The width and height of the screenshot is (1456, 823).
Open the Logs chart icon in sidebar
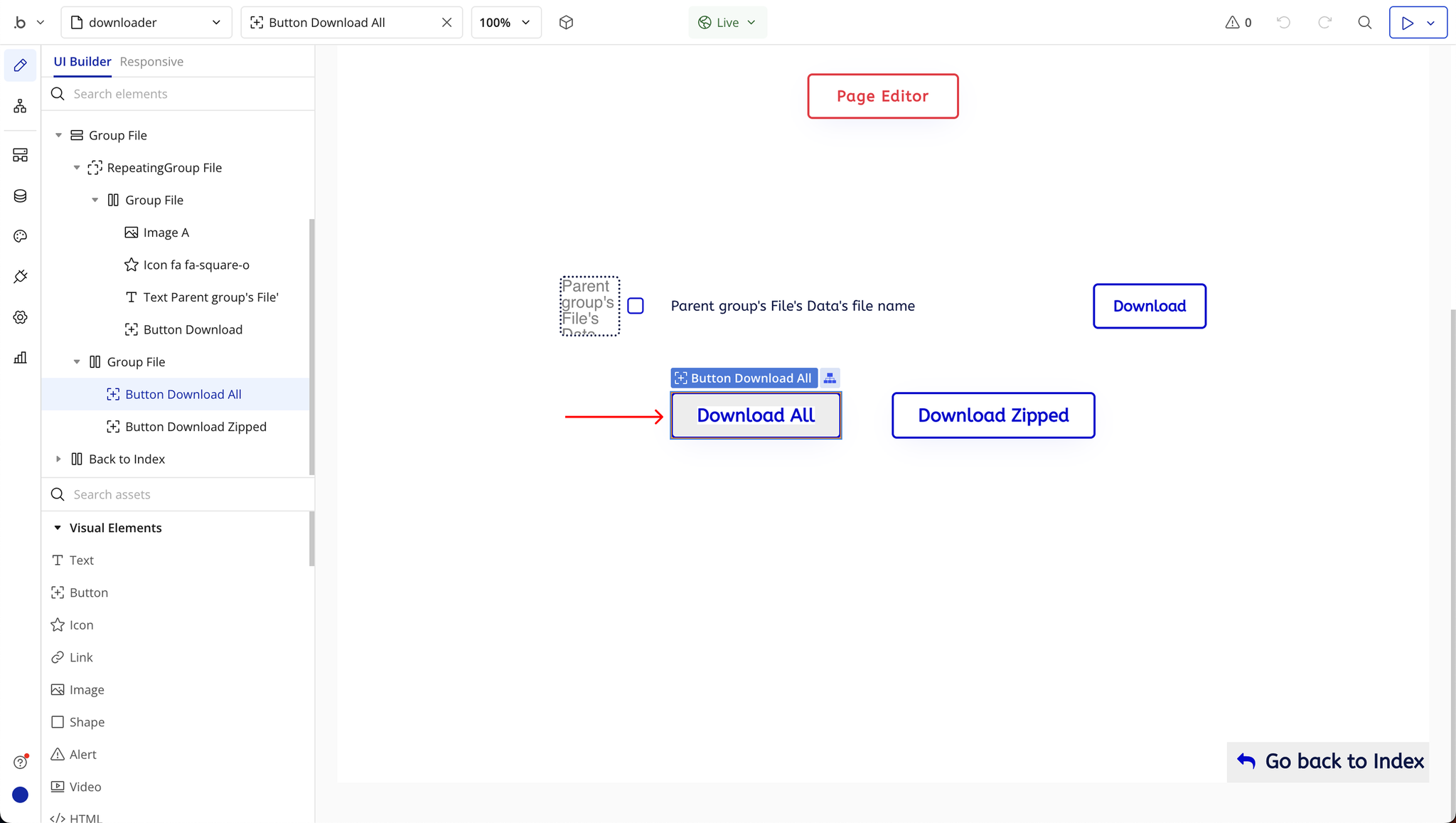(x=20, y=358)
